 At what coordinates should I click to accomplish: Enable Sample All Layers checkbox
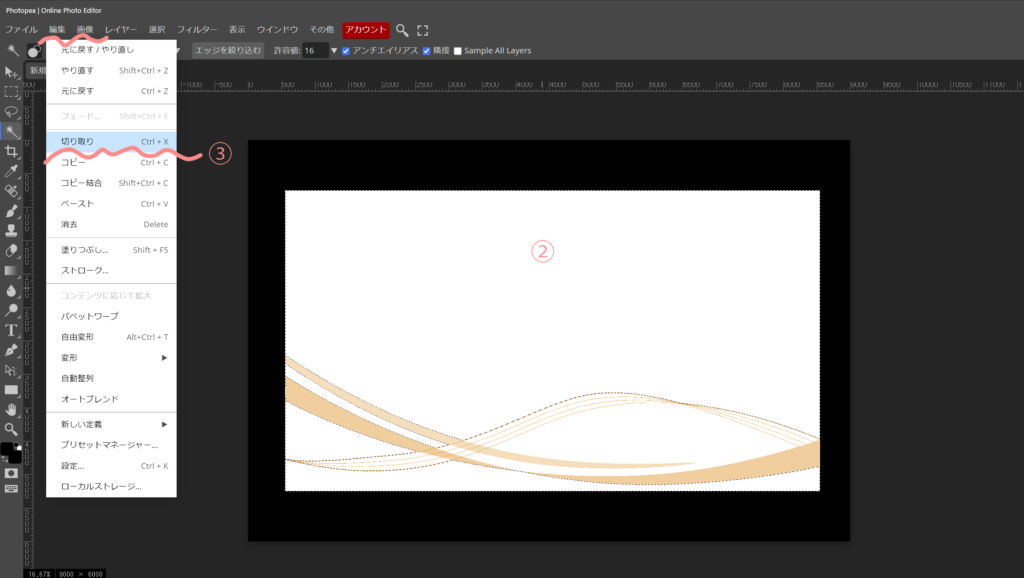458,50
